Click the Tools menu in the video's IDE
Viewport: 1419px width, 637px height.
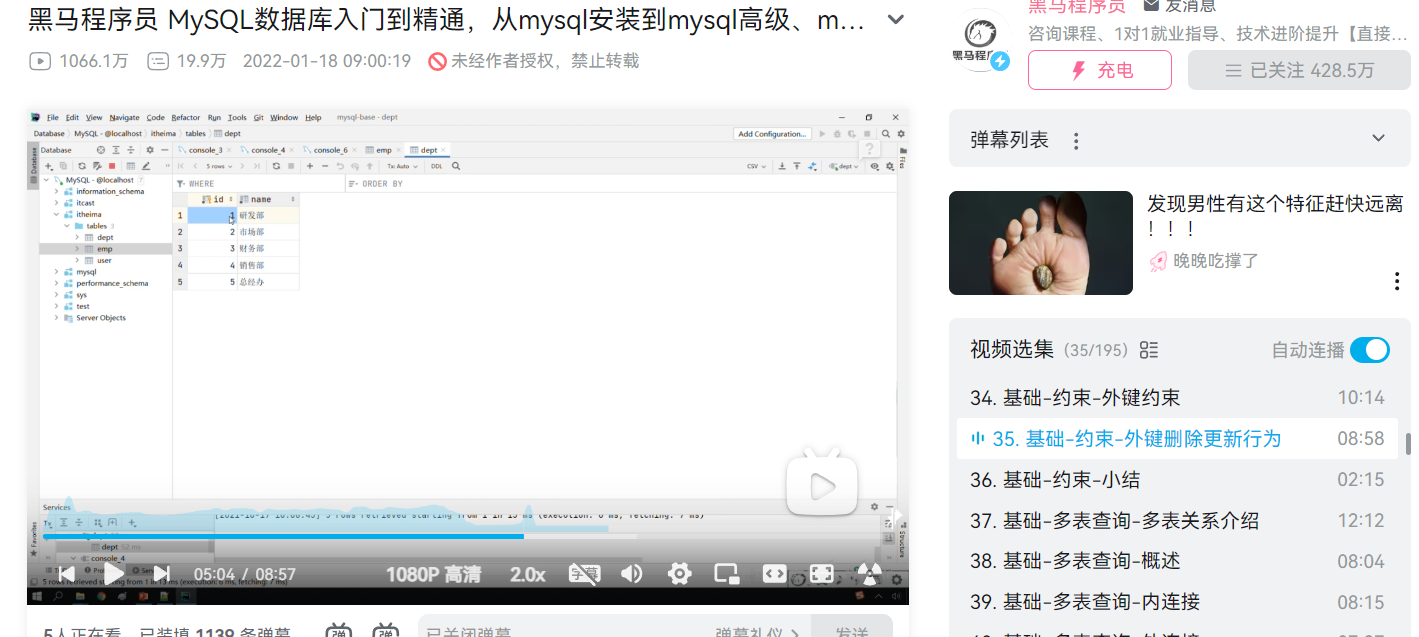click(x=237, y=118)
